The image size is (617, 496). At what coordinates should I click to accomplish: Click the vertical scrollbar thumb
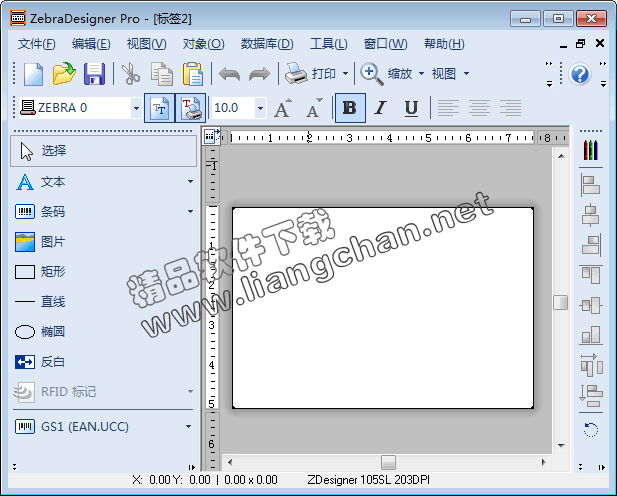click(x=560, y=303)
